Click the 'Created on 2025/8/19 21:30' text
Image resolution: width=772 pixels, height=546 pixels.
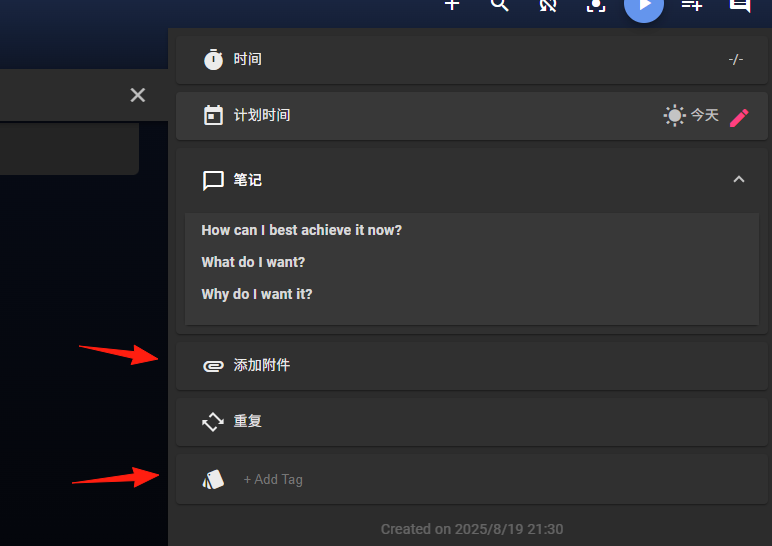tap(472, 529)
